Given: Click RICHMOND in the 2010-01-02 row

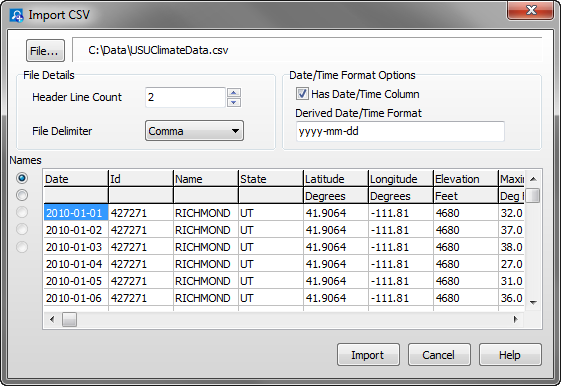Looking at the screenshot, I should 206,230.
